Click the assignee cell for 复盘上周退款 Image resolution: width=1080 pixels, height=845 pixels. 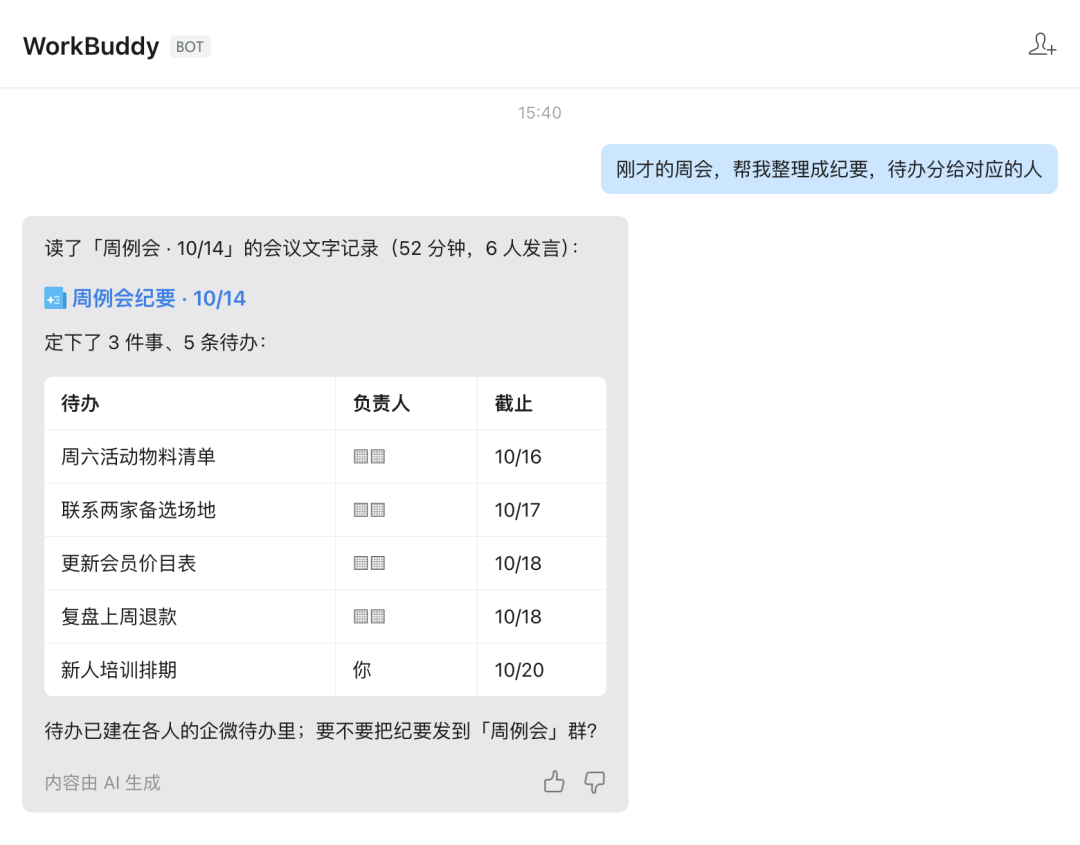406,616
